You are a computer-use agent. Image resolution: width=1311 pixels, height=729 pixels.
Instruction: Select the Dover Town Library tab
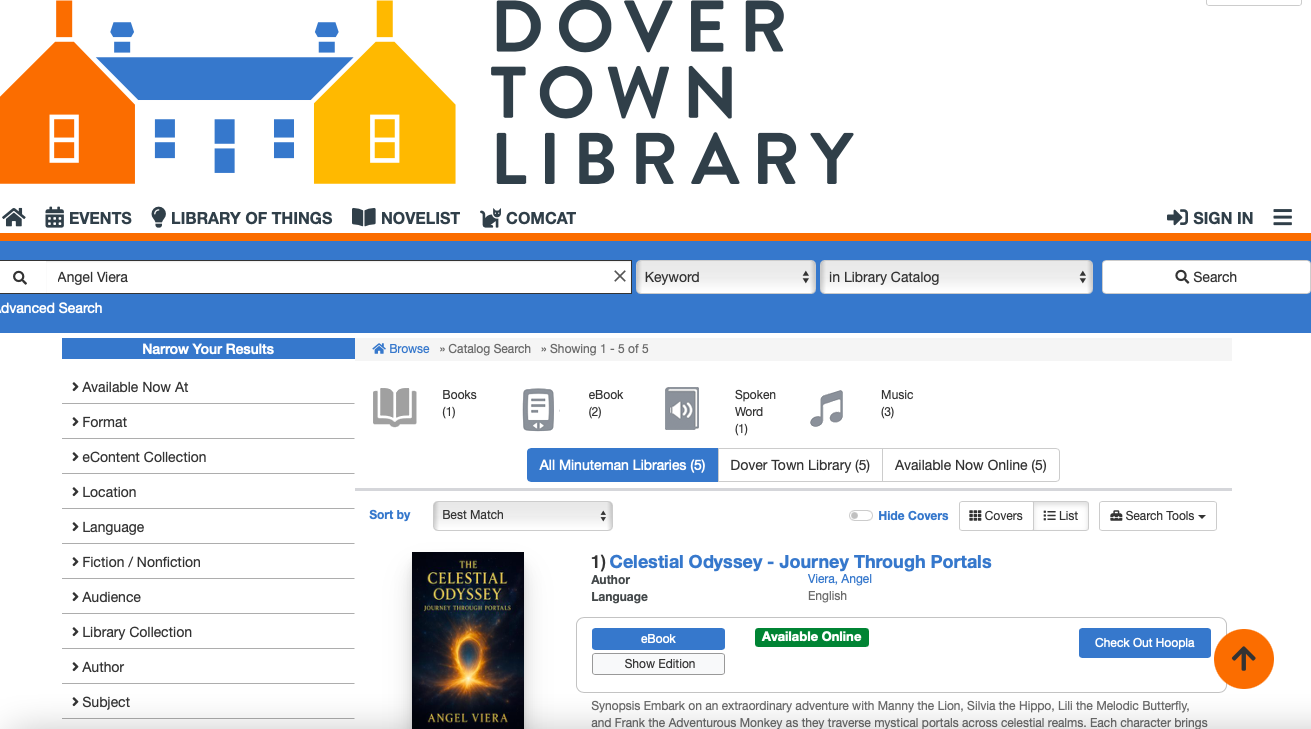(800, 465)
